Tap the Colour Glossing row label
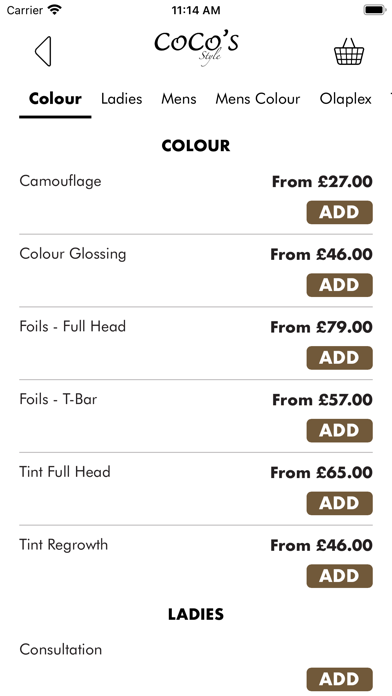The image size is (392, 696). click(x=73, y=254)
